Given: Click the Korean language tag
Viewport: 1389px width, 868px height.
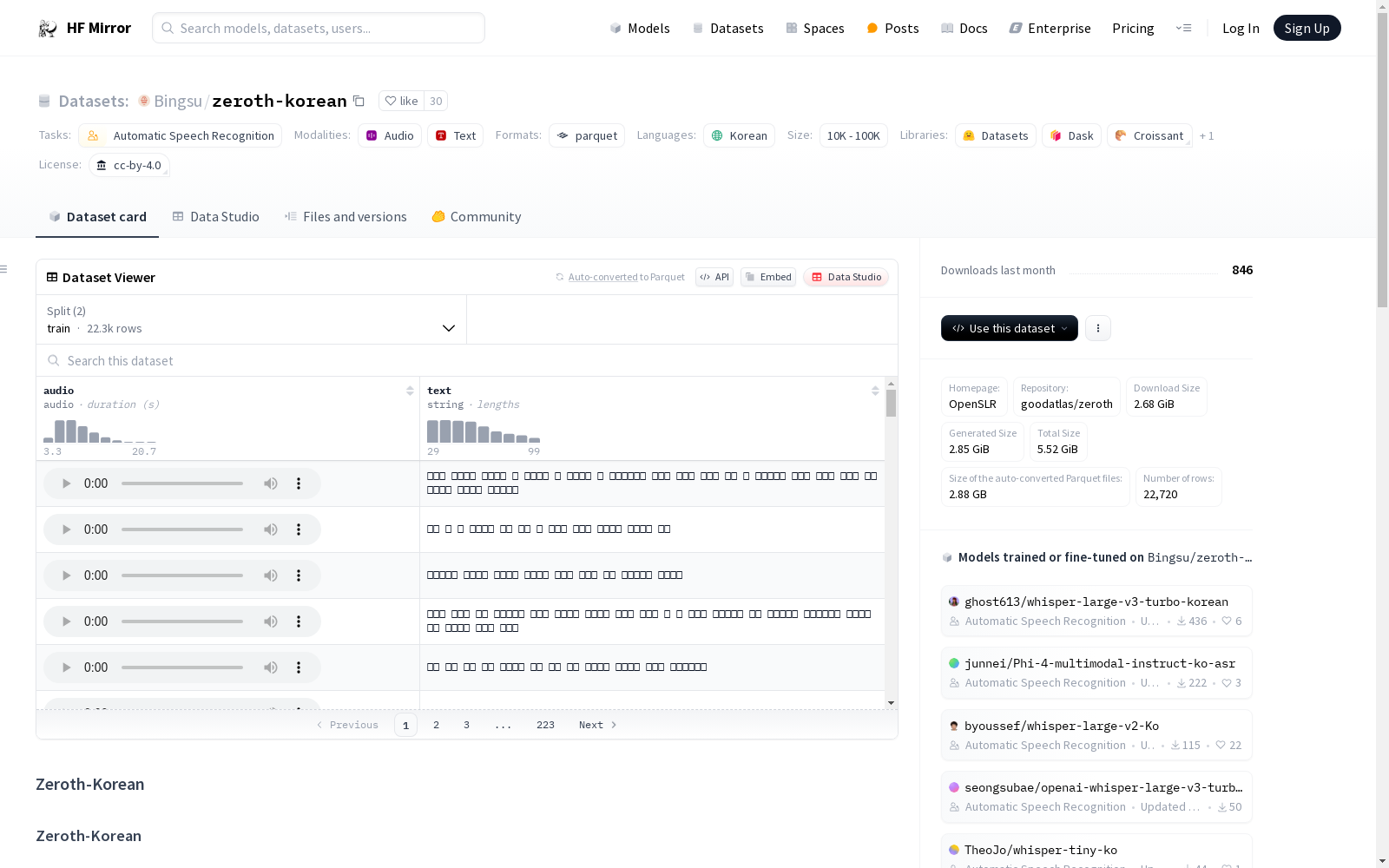Looking at the screenshot, I should coord(740,135).
